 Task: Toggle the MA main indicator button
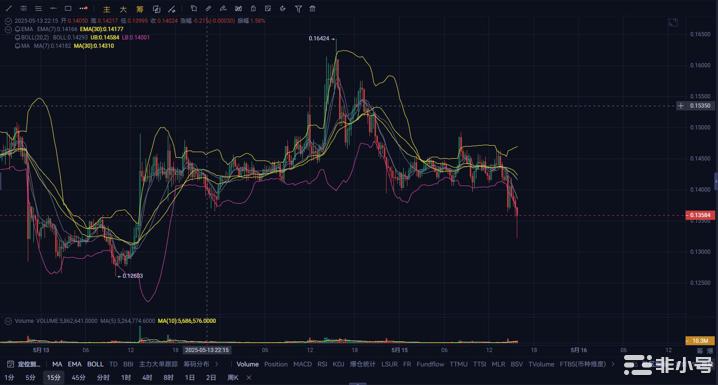click(57, 364)
